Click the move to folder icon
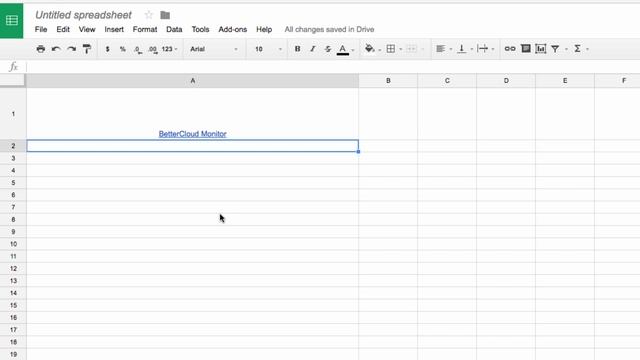Image resolution: width=640 pixels, height=360 pixels. tap(165, 15)
